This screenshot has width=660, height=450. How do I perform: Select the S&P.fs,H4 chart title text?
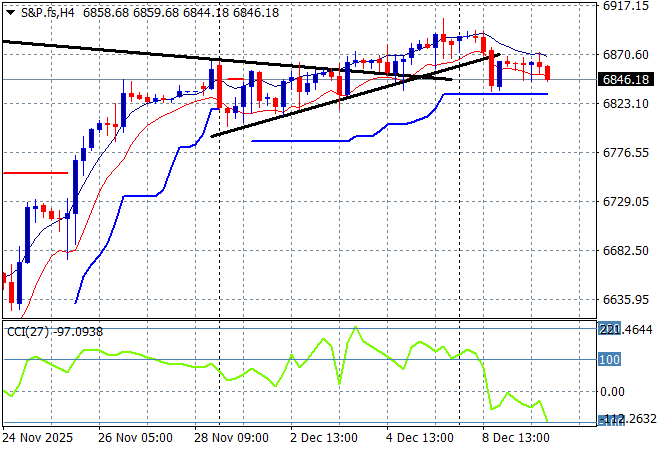point(48,13)
